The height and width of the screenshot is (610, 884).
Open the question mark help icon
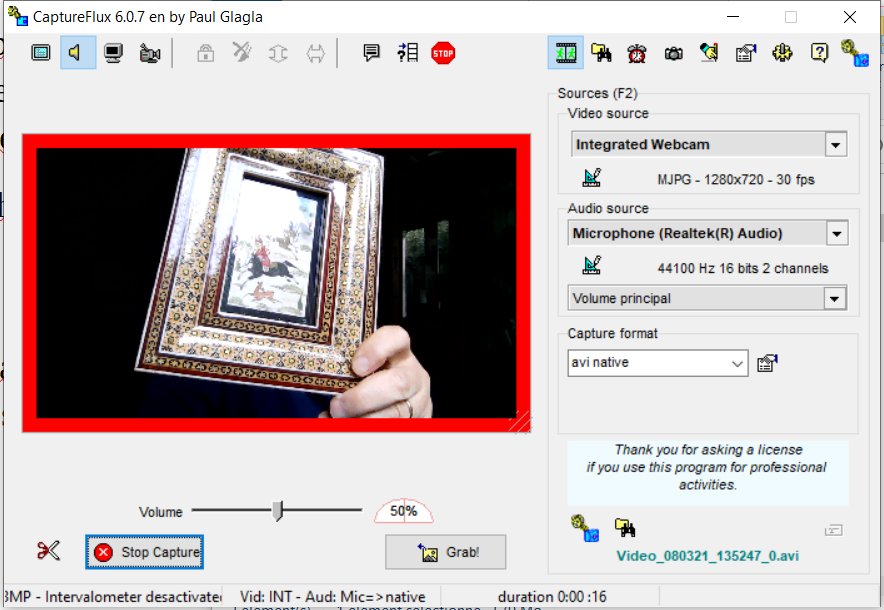(x=819, y=53)
